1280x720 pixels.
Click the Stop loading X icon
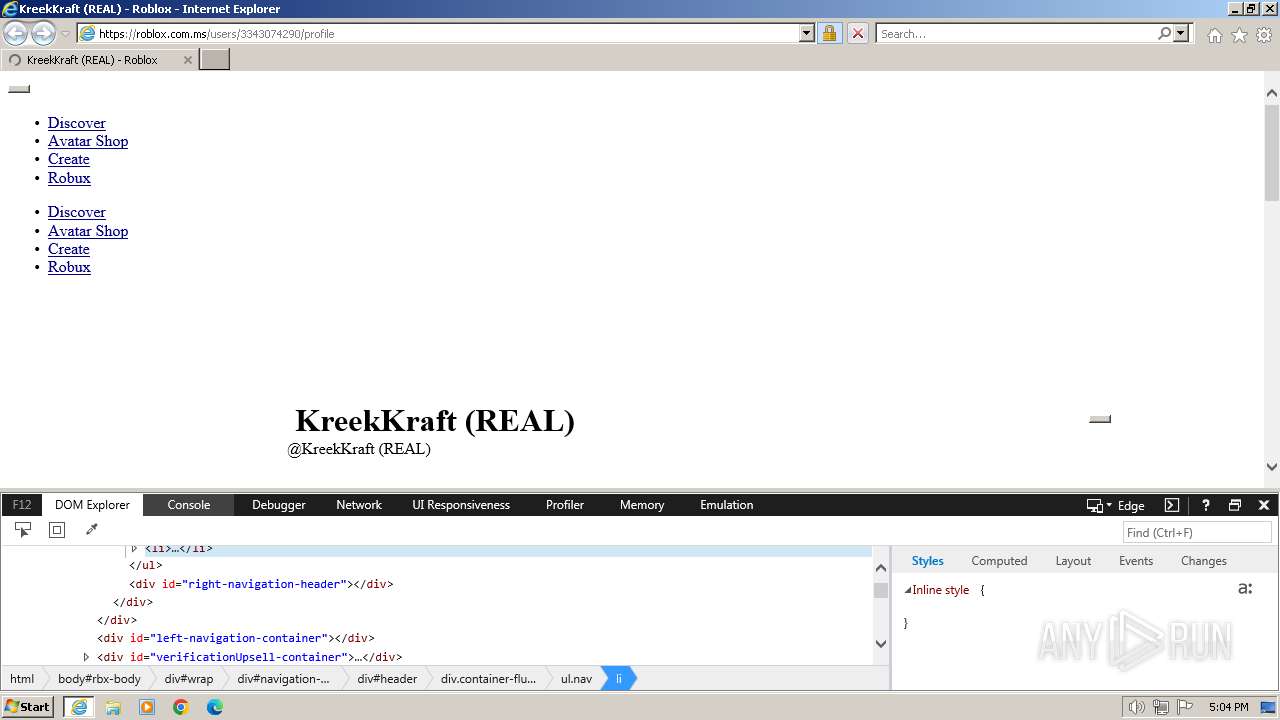pos(857,33)
